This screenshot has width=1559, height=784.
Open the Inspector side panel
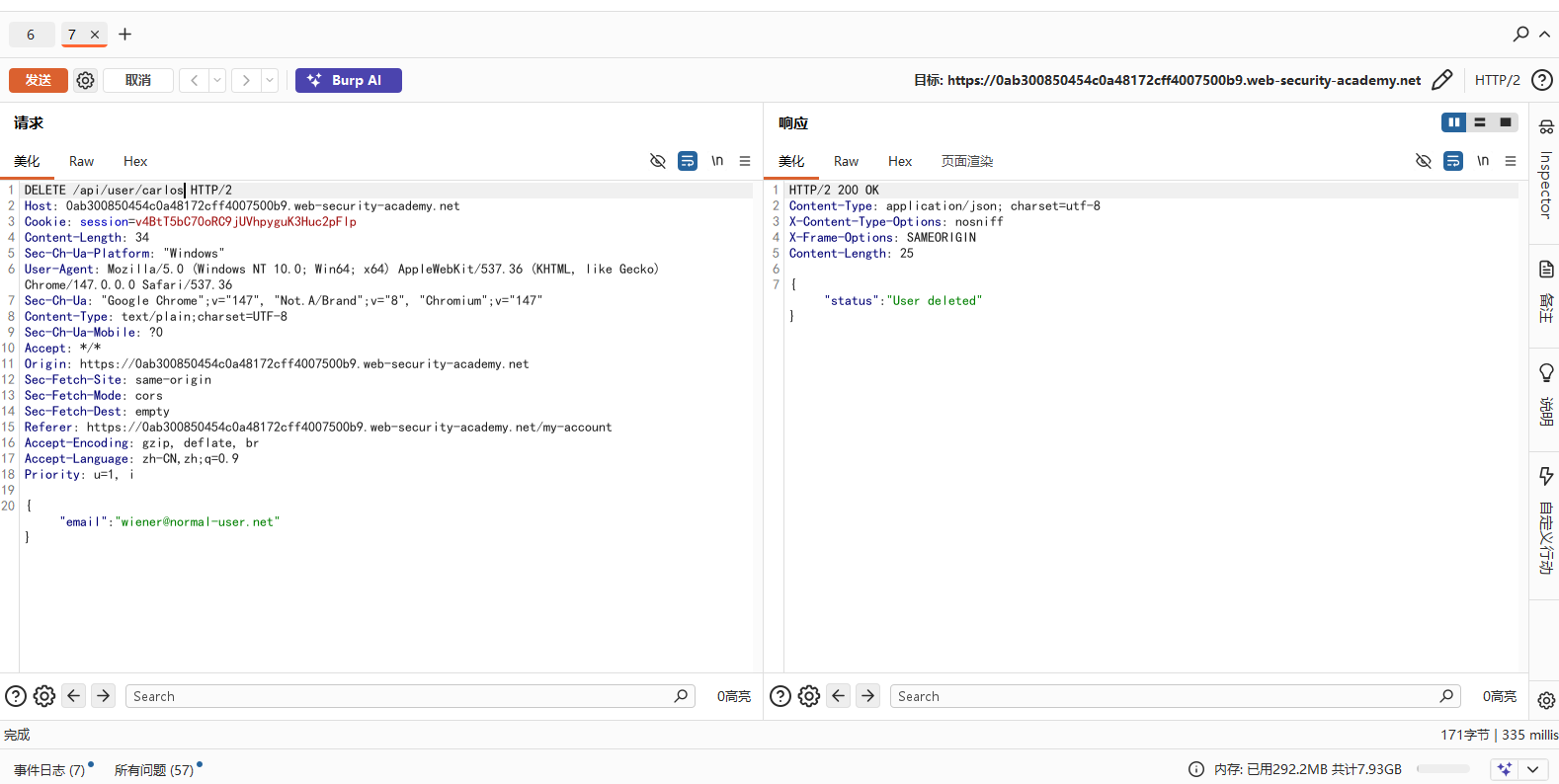coord(1546,173)
